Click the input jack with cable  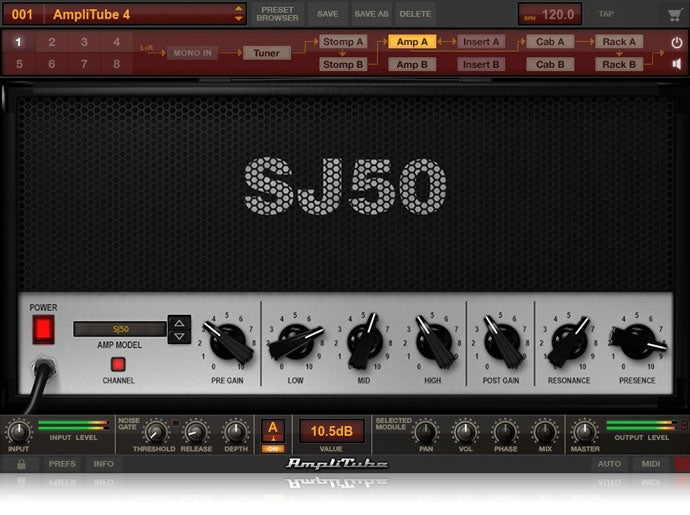[44, 368]
